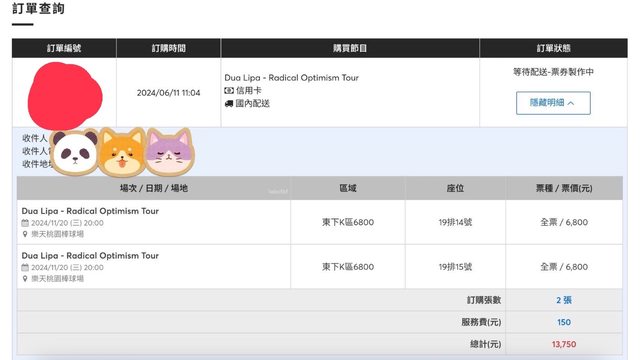The height and width of the screenshot is (360, 640).
Task: Click the panda sticker
Action: point(75,153)
